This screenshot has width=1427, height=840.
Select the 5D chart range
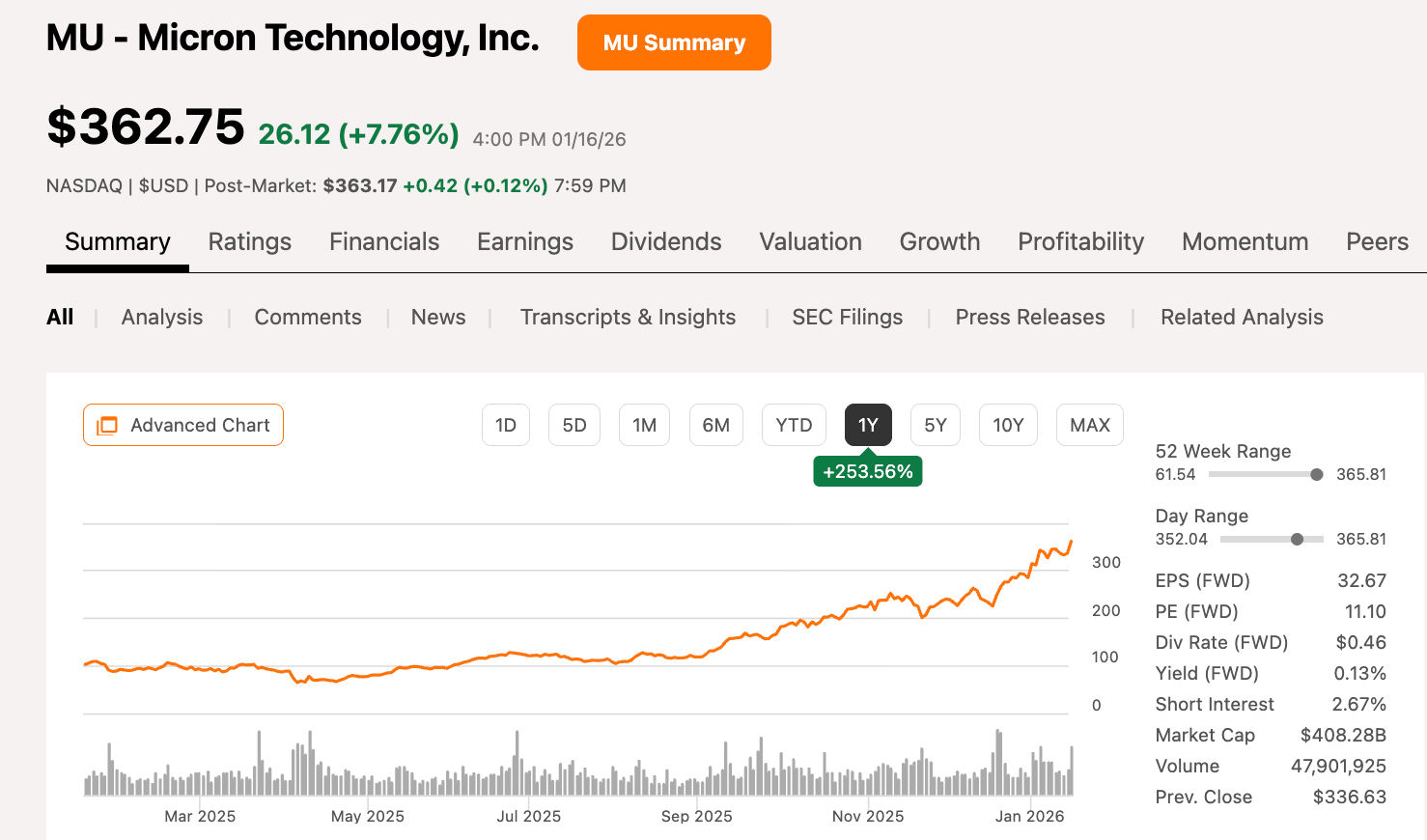574,425
